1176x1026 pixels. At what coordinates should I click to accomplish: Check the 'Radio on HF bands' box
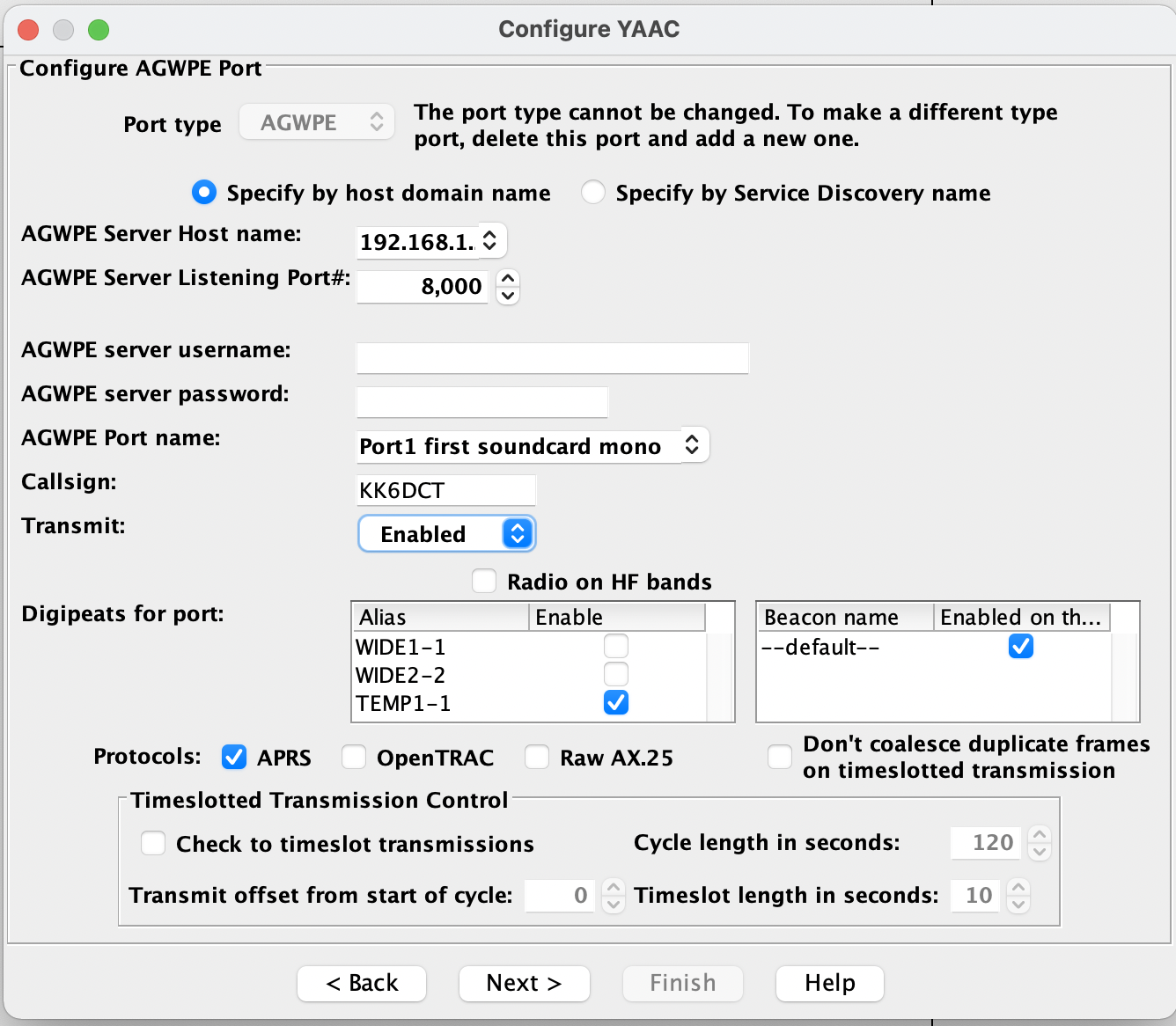(484, 581)
